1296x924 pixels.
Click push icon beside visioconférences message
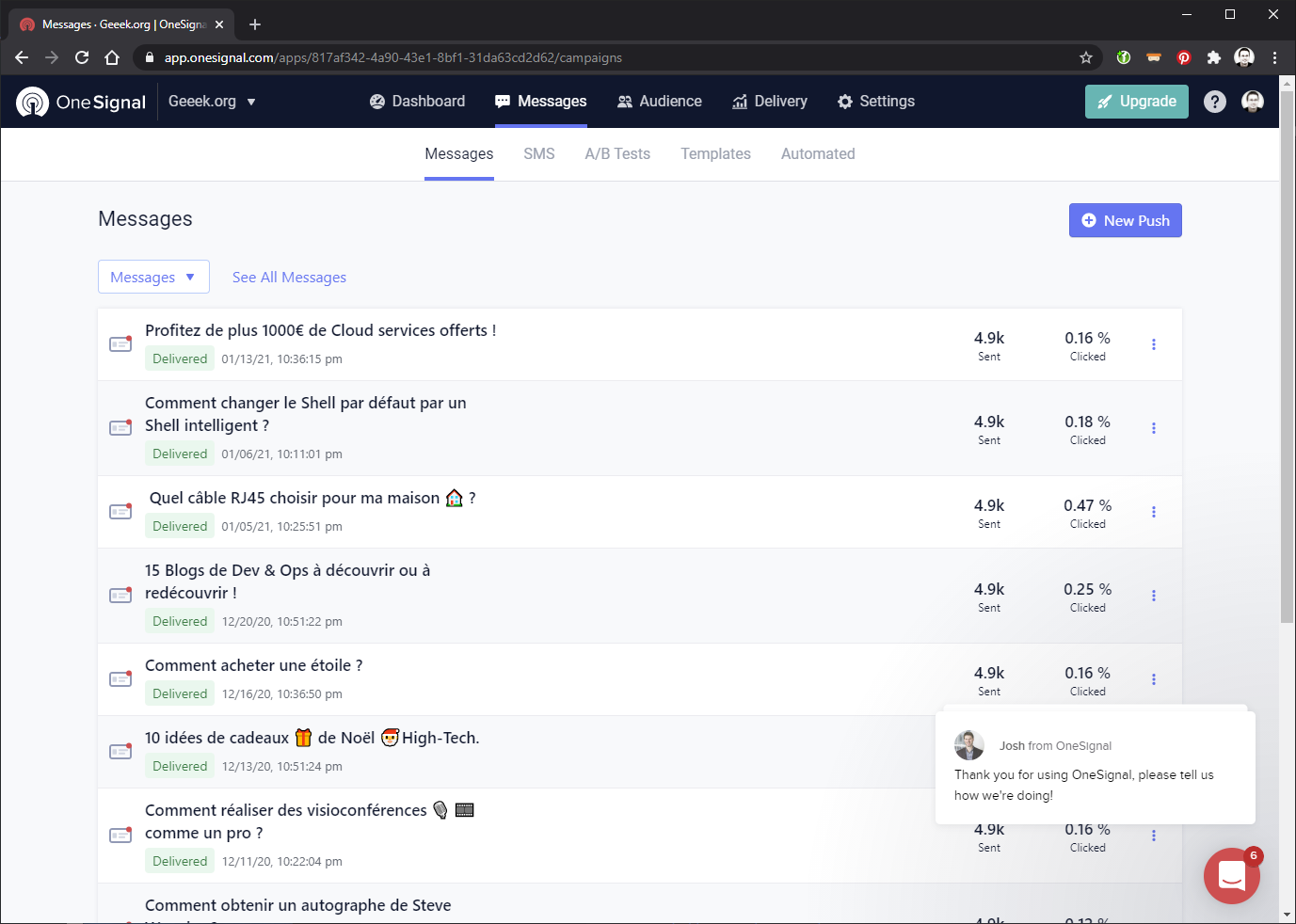[120, 835]
